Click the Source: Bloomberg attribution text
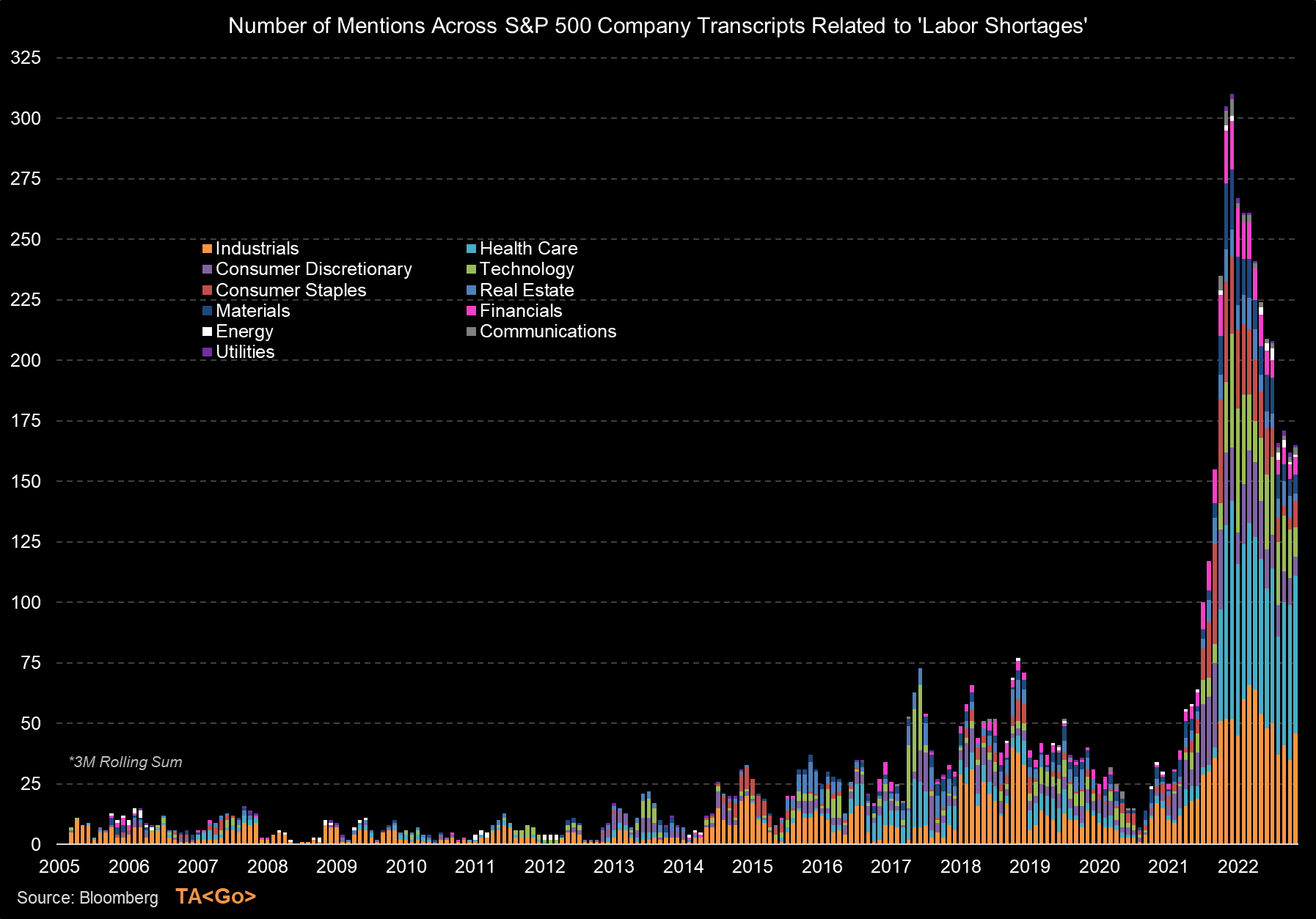Screen dimensions: 1316x919 point(88,897)
